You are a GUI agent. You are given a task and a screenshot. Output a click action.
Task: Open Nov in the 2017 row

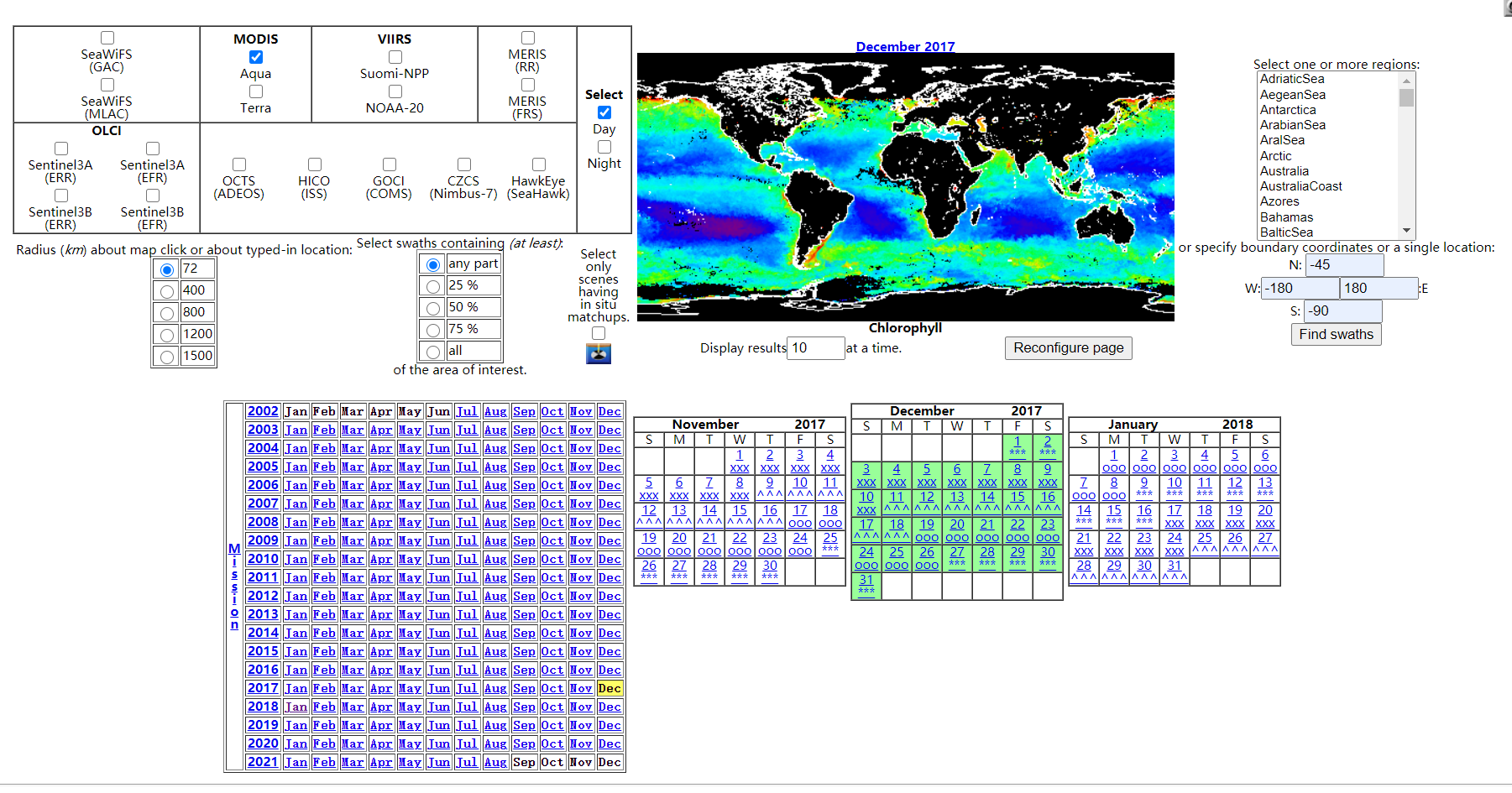581,688
